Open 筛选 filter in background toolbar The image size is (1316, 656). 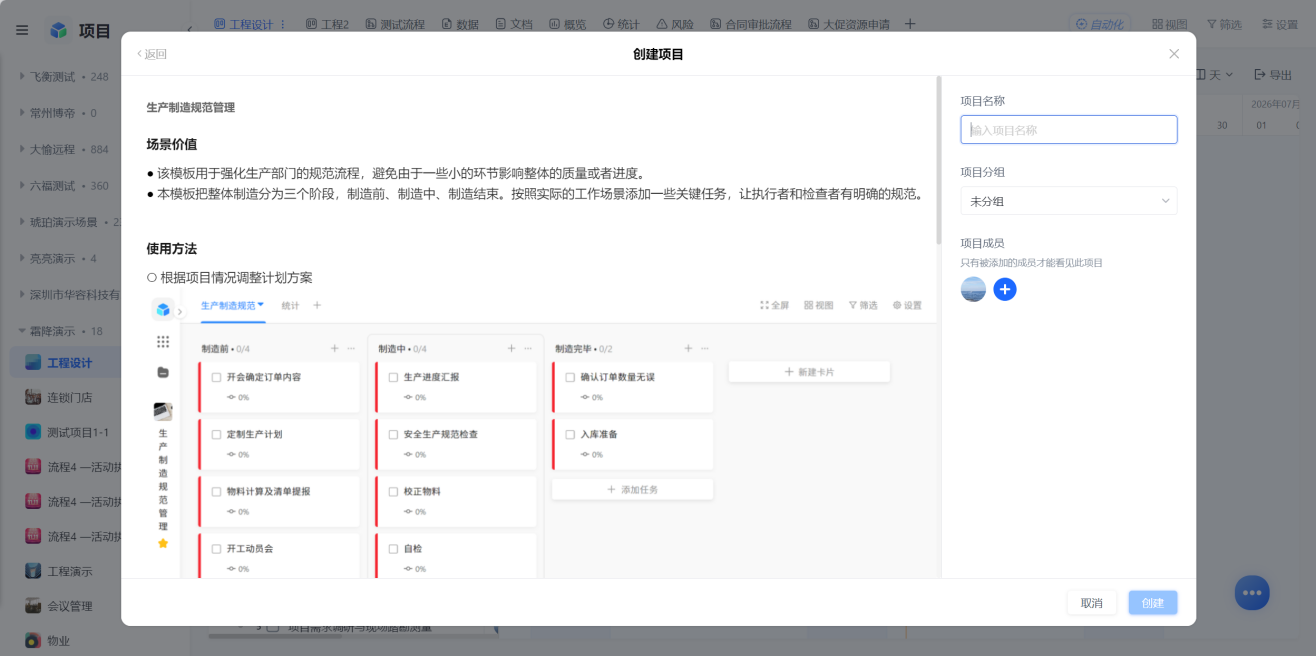tap(1224, 24)
